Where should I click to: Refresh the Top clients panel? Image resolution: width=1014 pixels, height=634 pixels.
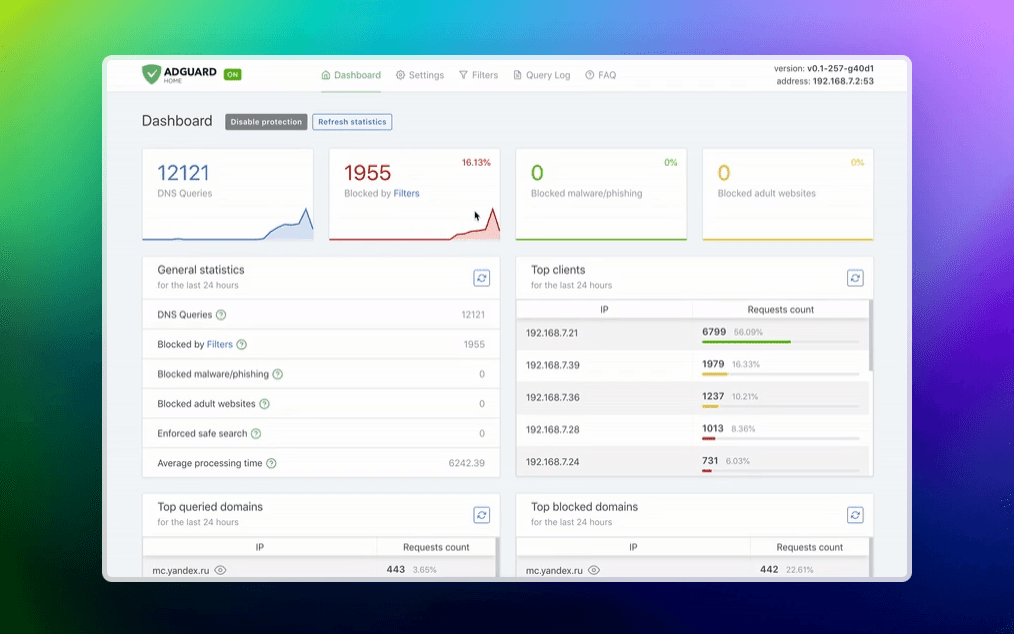(855, 277)
